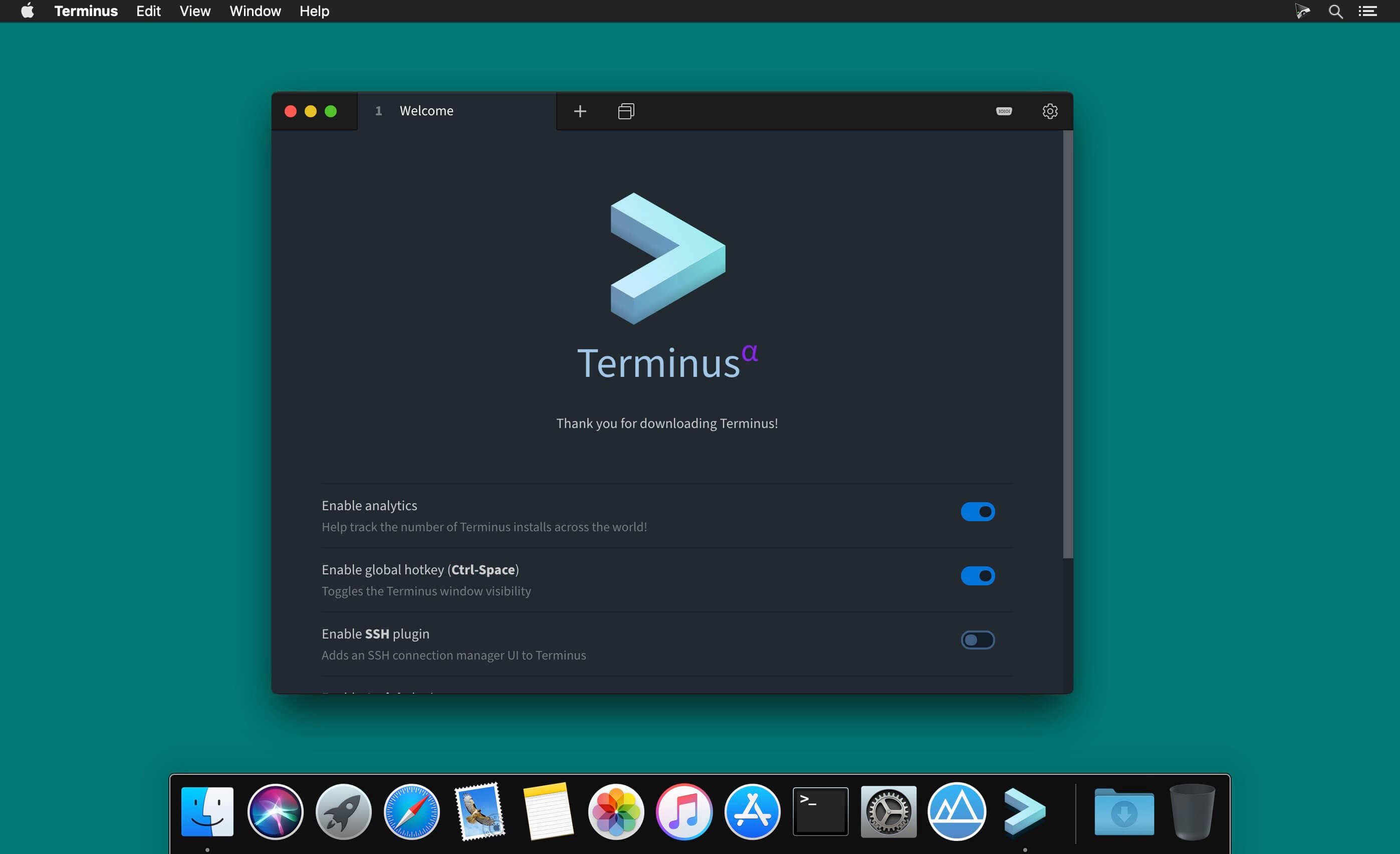Click the welcome page vertical scrollbar
Viewport: 1400px width, 854px height.
click(x=1068, y=344)
